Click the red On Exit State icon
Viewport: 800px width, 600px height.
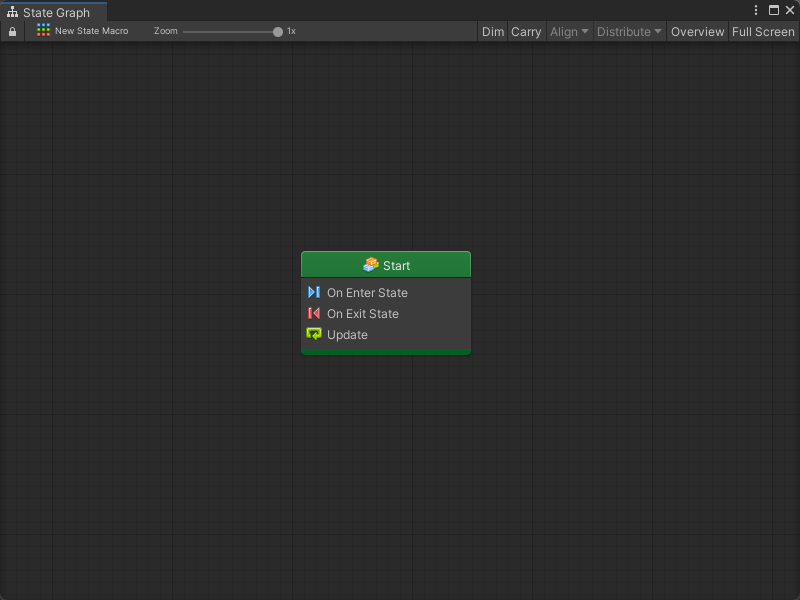coord(314,314)
